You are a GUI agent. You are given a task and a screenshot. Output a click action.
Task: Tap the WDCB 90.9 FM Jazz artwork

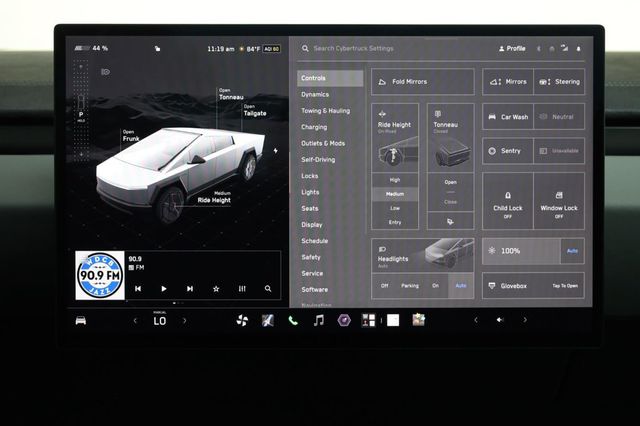tap(100, 275)
